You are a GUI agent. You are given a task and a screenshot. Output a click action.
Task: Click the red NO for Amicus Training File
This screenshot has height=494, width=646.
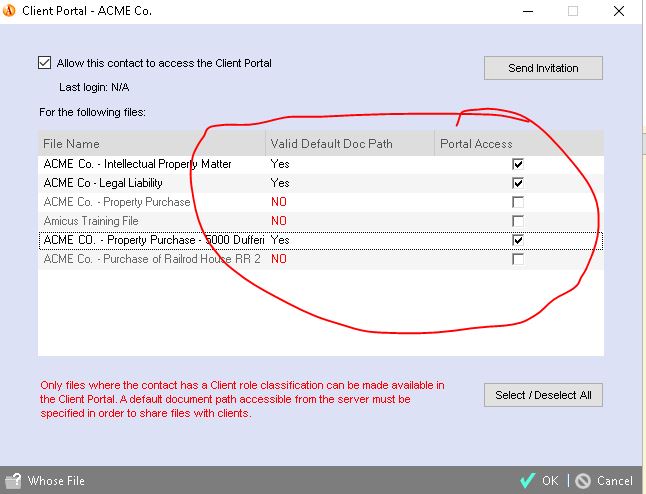tap(279, 221)
